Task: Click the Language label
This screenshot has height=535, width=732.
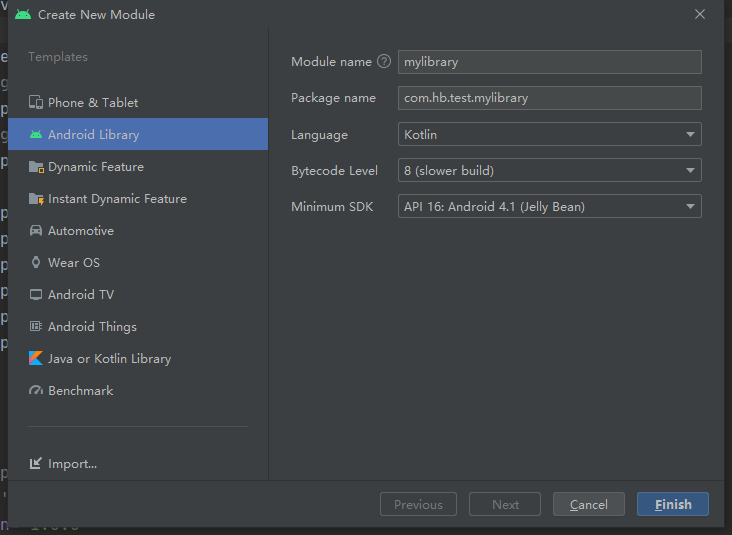Action: [319, 135]
